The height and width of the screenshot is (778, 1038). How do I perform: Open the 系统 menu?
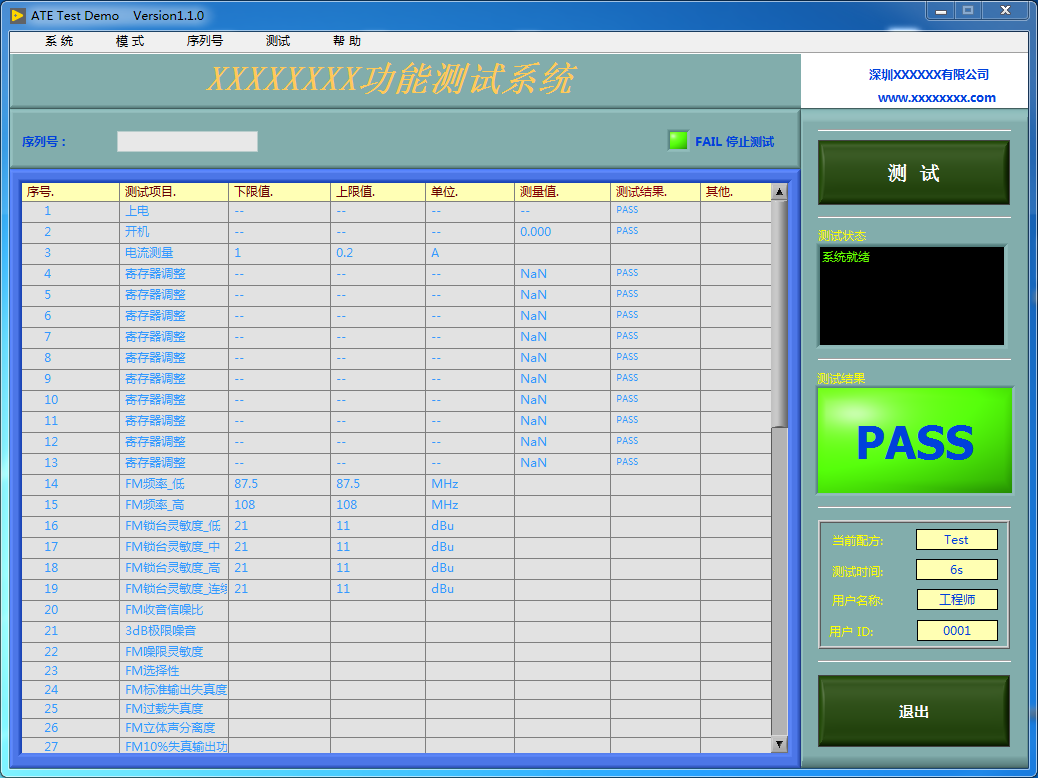click(55, 41)
